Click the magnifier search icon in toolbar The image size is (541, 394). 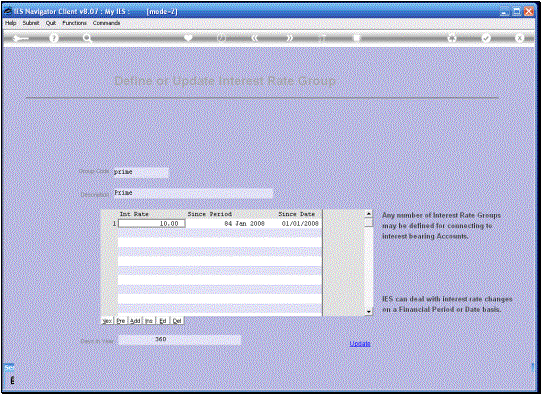[87, 38]
